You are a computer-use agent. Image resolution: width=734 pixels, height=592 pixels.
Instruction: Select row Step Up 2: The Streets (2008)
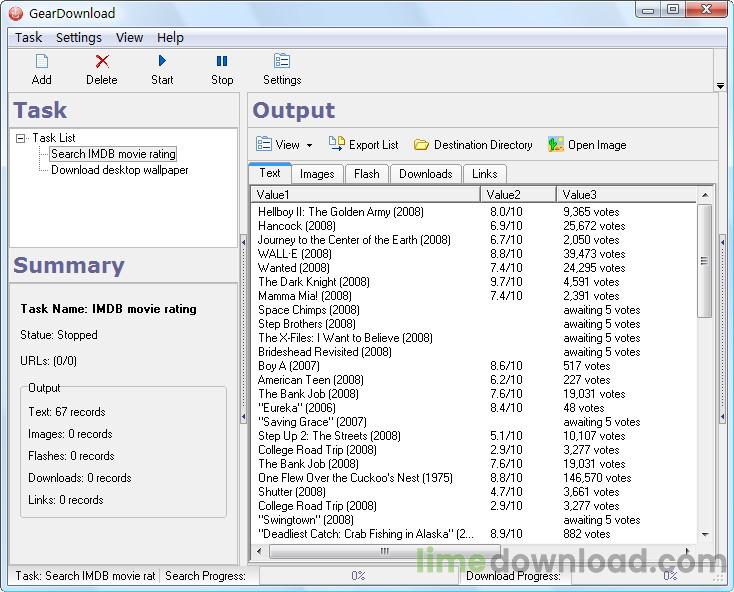tap(473, 436)
